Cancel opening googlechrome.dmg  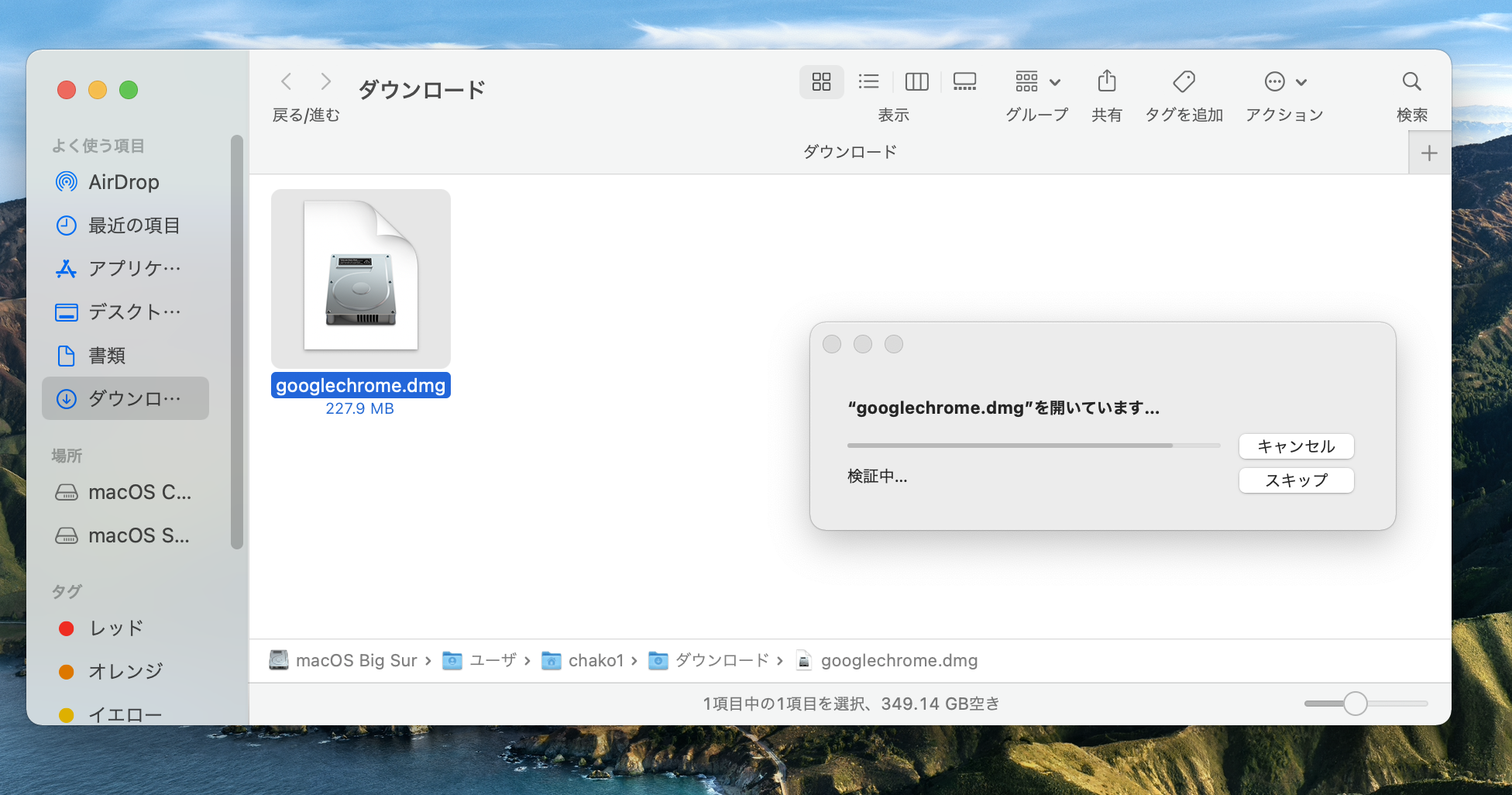(1296, 446)
